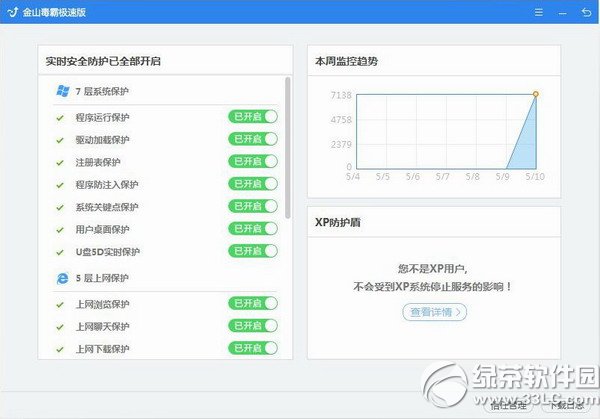The width and height of the screenshot is (600, 419).
Task: Click the 上网聊天保护 label text
Action: [102, 327]
